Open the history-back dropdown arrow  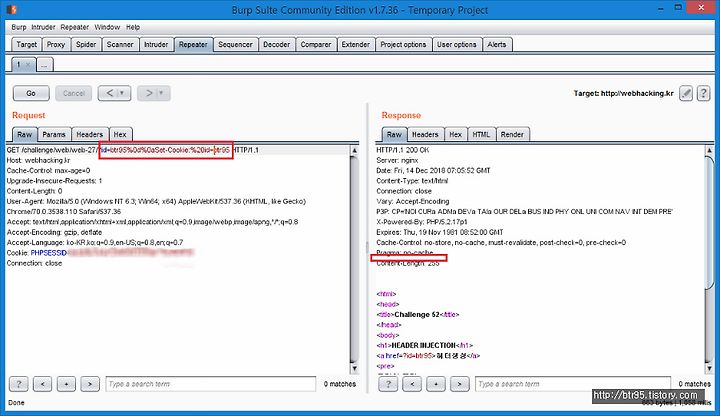point(122,93)
